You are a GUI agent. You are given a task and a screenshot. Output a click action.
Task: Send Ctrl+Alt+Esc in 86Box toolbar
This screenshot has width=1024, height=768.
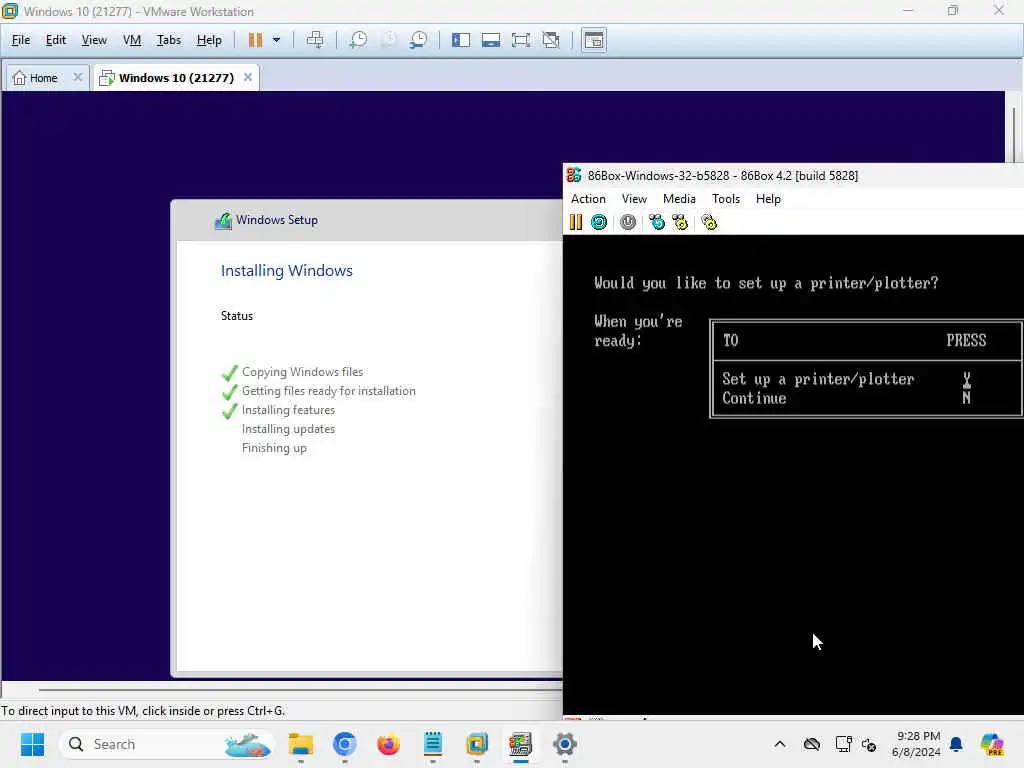[x=680, y=222]
